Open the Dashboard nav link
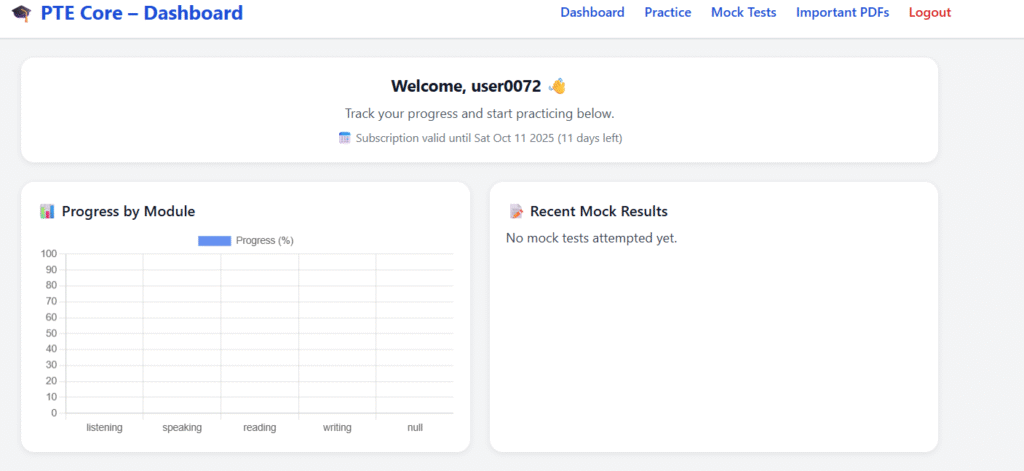The width and height of the screenshot is (1024, 471). click(x=592, y=13)
